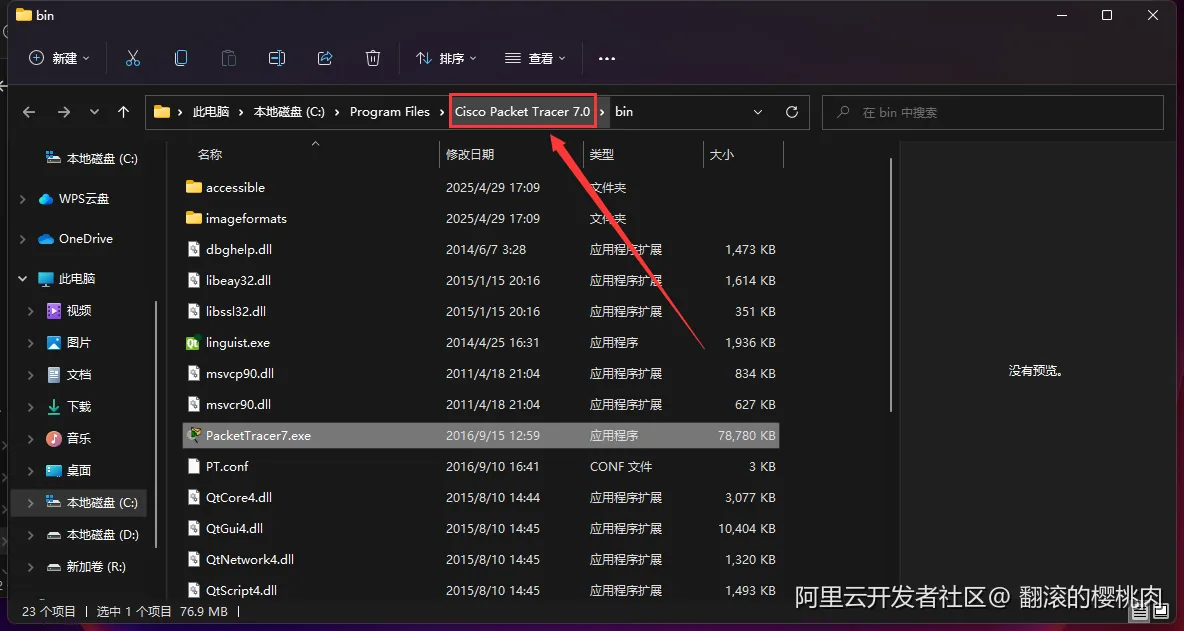Click the Share icon in toolbar
This screenshot has height=631, width=1184.
click(x=325, y=58)
